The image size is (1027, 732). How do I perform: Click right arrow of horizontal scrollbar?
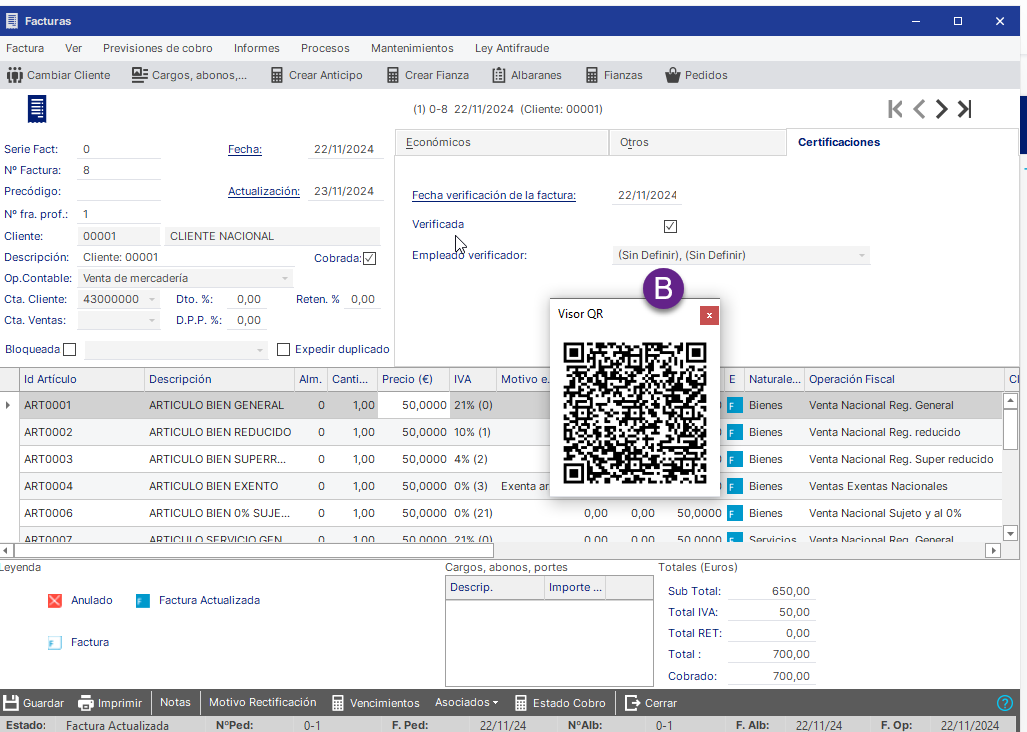click(x=994, y=551)
